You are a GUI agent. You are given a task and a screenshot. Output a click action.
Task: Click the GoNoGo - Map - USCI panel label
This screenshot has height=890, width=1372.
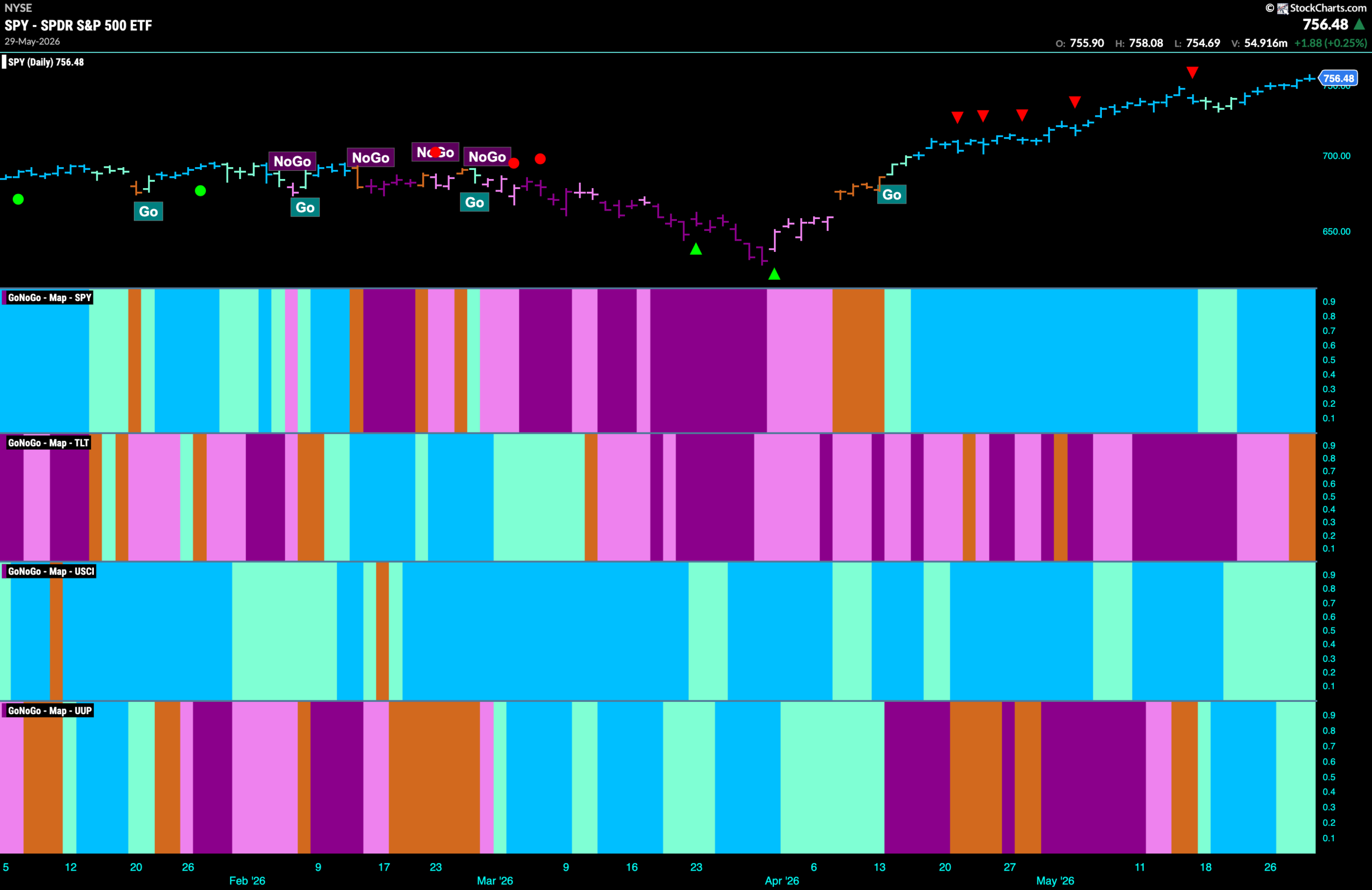[51, 571]
